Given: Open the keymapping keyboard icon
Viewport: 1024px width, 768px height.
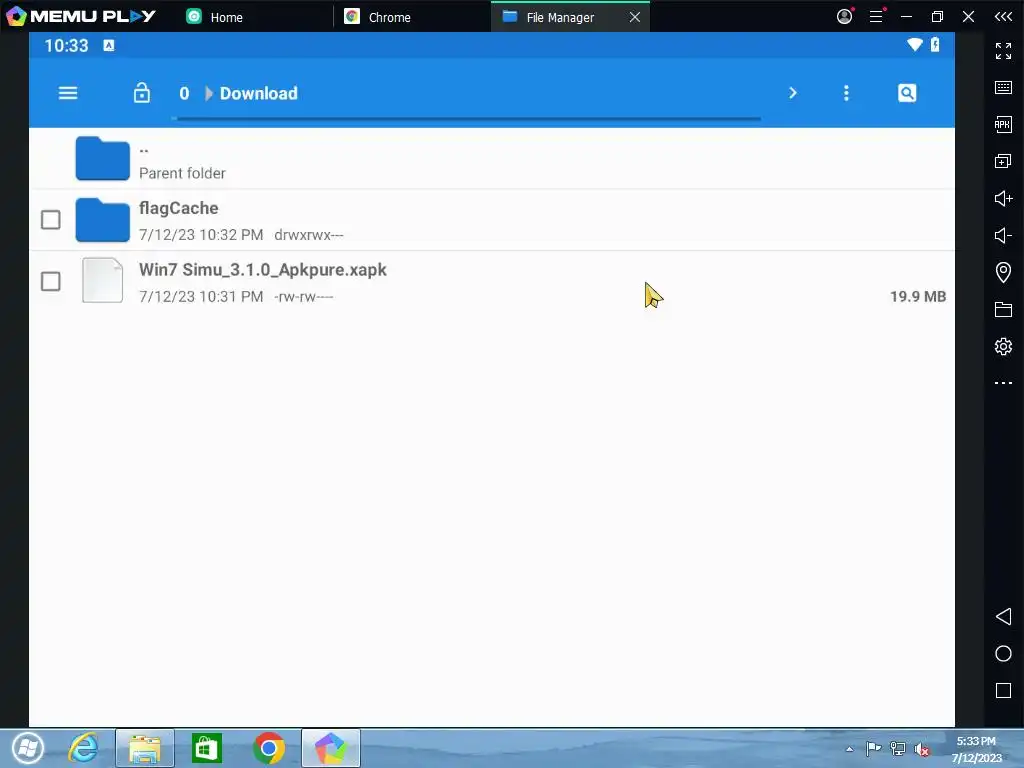Looking at the screenshot, I should coord(1003,88).
